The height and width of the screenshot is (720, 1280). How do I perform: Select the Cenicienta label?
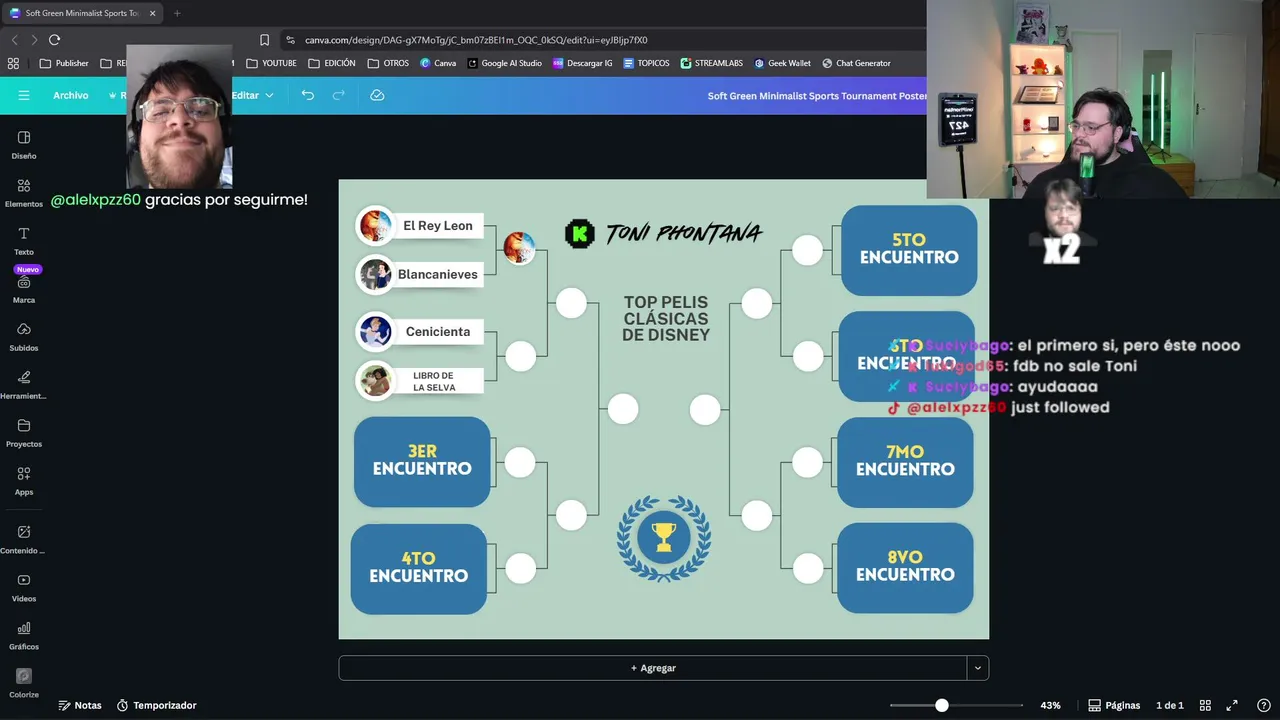click(x=438, y=332)
